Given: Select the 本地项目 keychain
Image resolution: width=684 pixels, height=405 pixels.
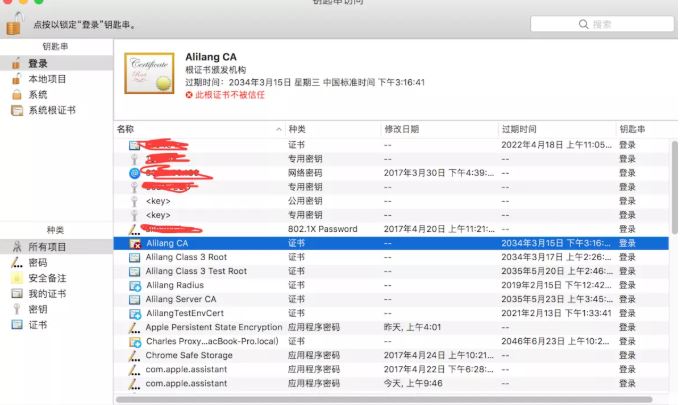Looking at the screenshot, I should pyautogui.click(x=57, y=79).
